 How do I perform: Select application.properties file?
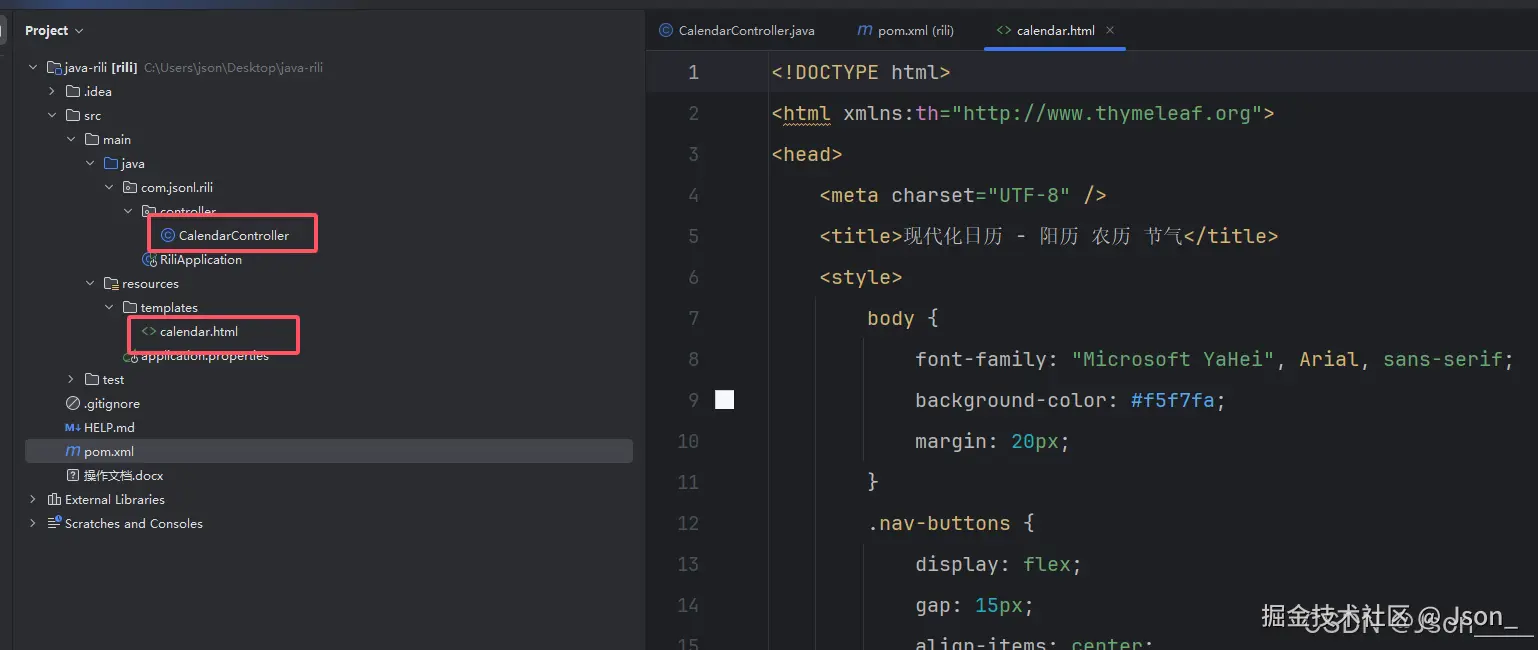[205, 356]
